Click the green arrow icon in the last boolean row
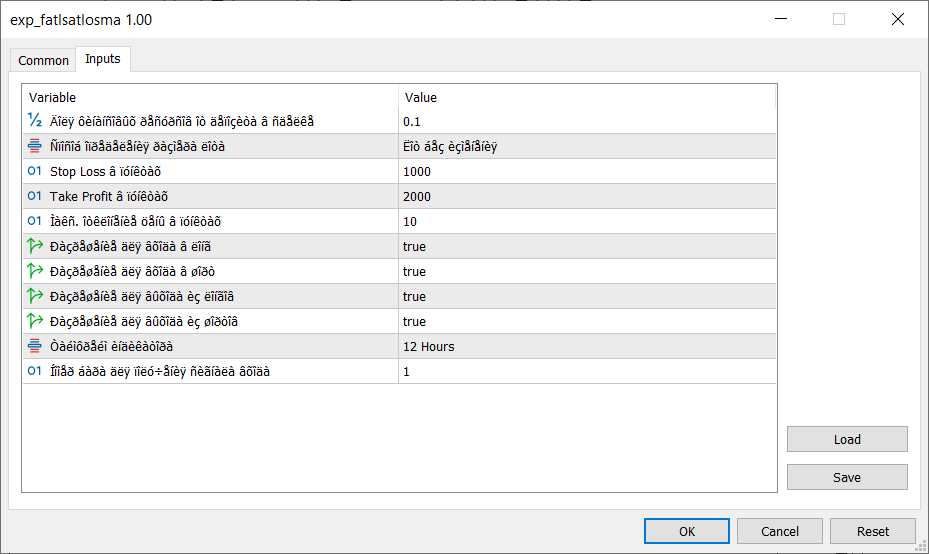929x554 pixels. pyautogui.click(x=35, y=322)
